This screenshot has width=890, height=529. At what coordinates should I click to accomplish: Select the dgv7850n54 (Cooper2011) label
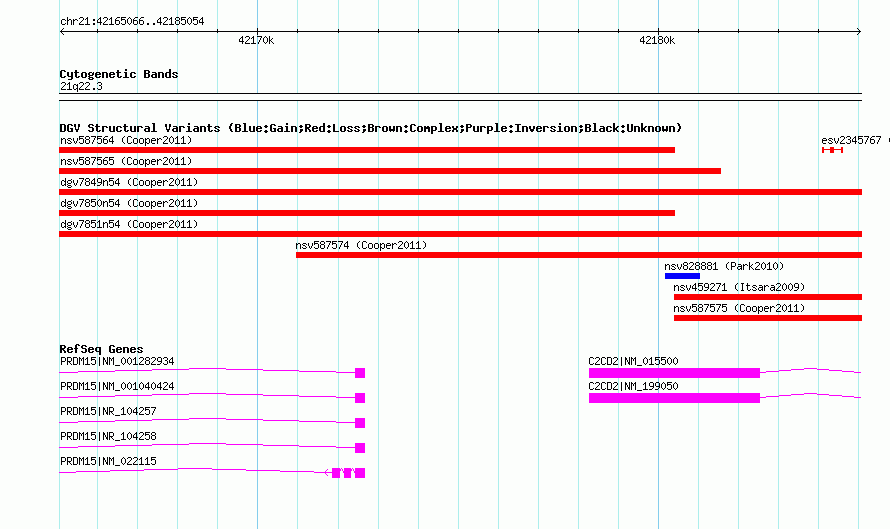(129, 203)
